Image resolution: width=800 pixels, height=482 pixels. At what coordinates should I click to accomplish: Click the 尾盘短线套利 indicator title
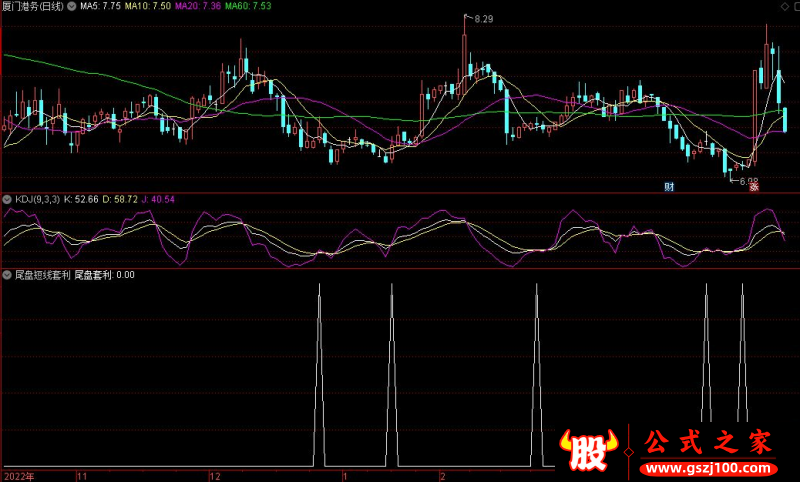pos(41,274)
